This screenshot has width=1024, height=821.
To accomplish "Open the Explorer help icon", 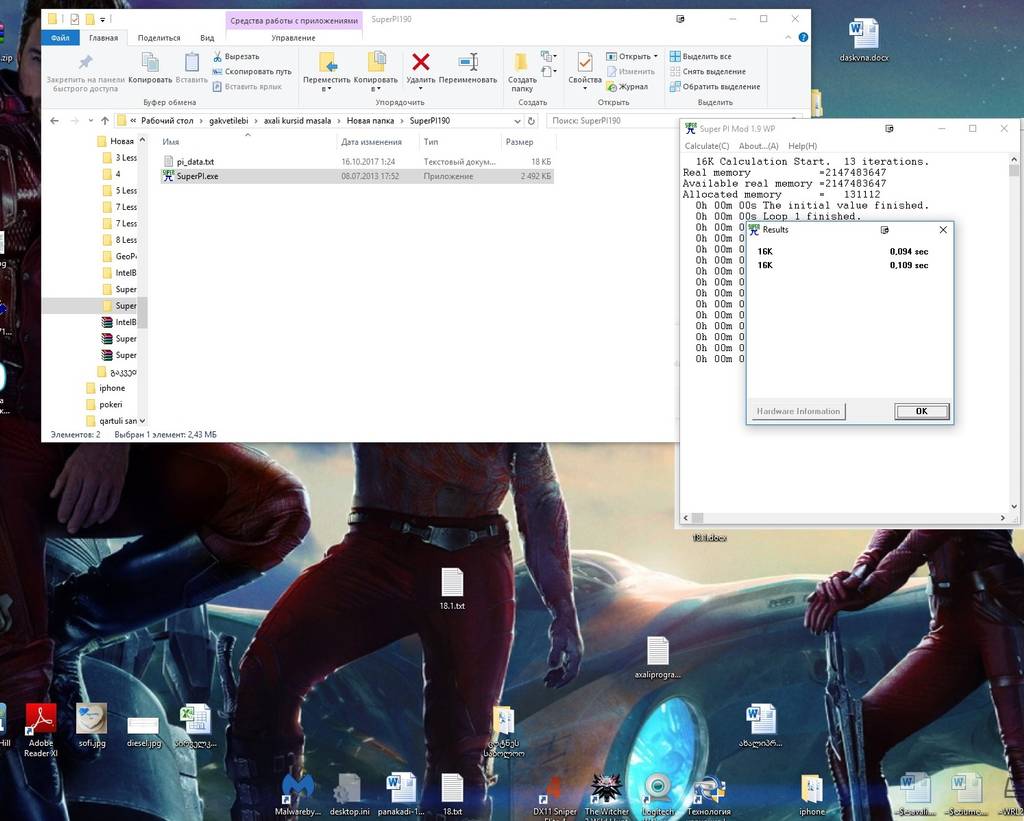I will (803, 38).
